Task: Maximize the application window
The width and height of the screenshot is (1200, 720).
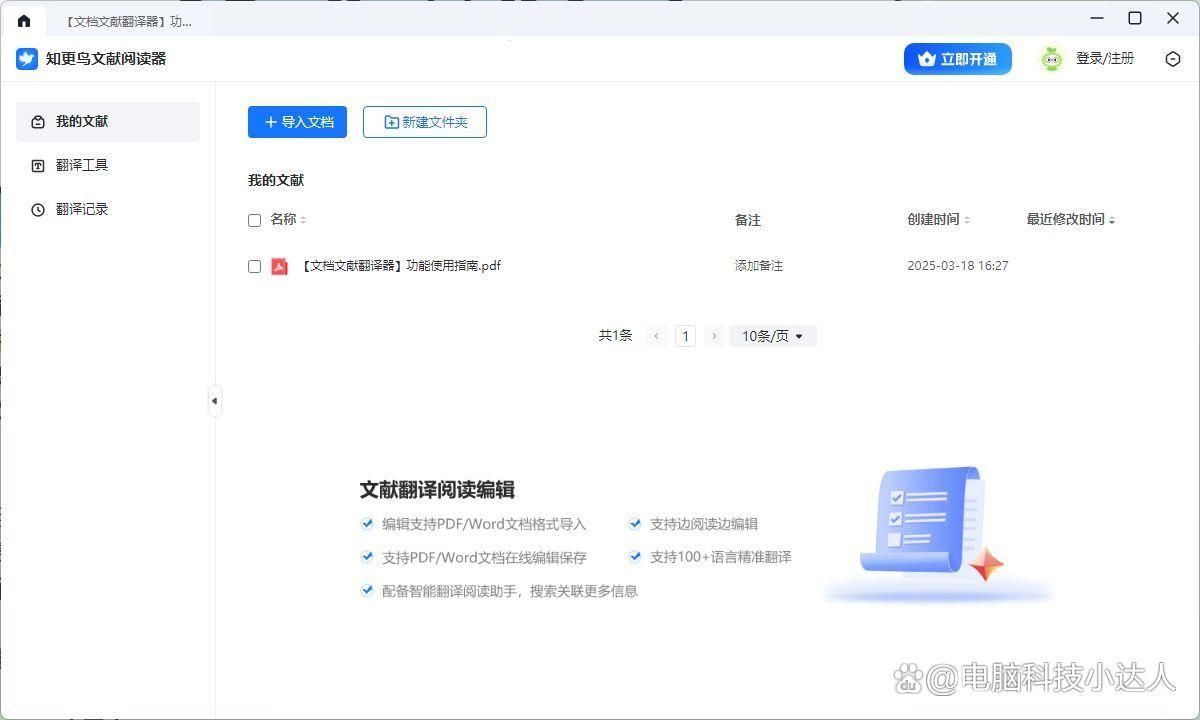Action: (1135, 18)
